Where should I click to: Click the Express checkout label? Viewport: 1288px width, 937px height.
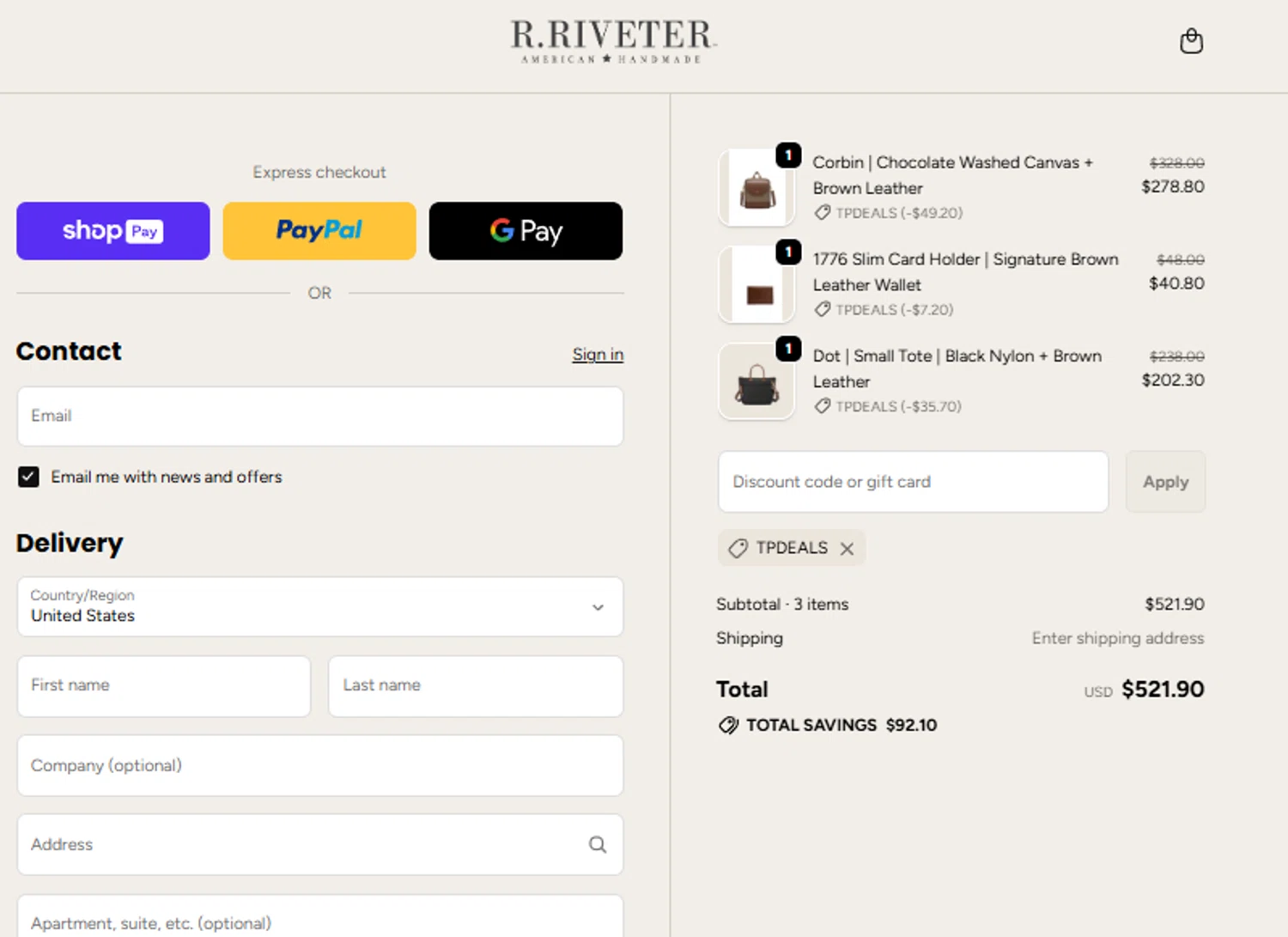pyautogui.click(x=319, y=173)
